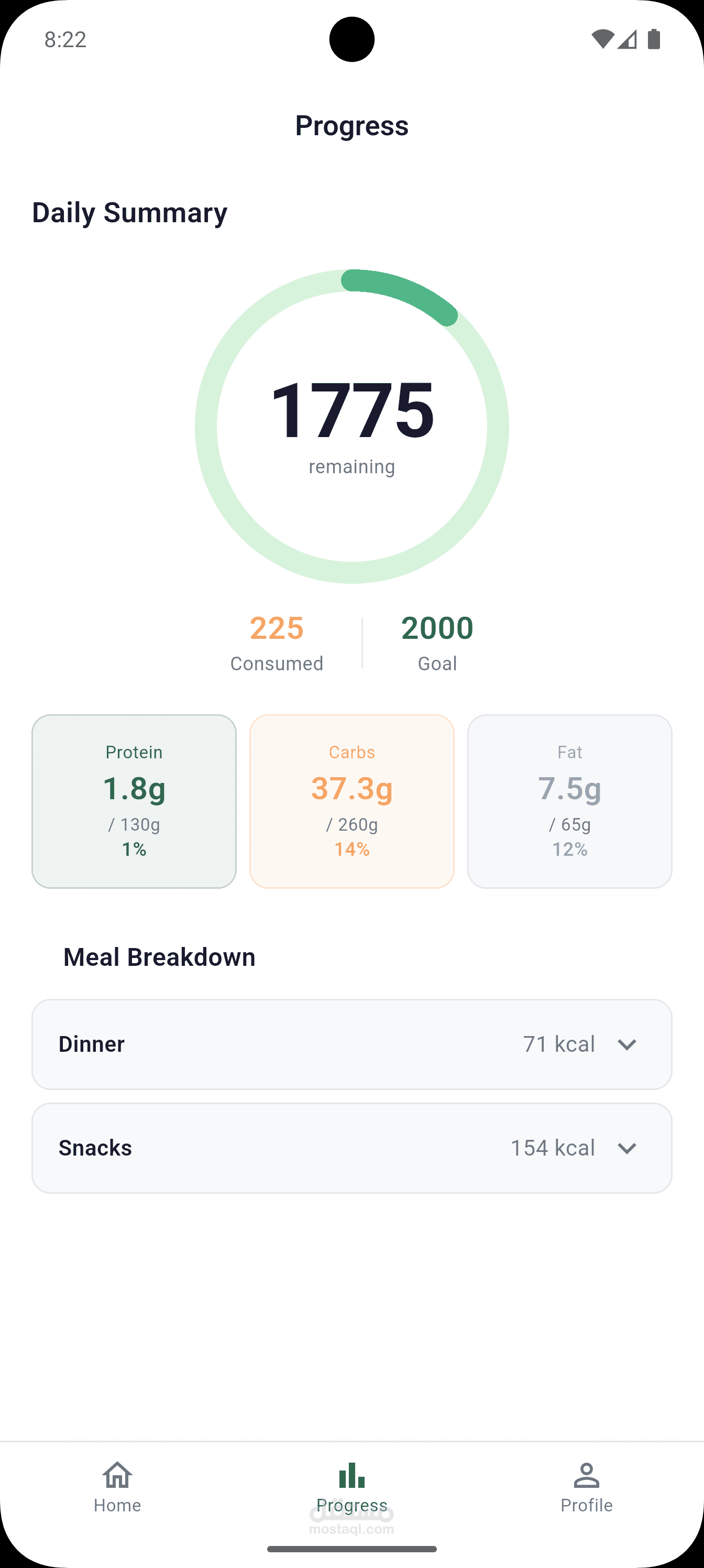This screenshot has width=704, height=1568.
Task: Tap the cellular signal icon
Action: tap(628, 39)
